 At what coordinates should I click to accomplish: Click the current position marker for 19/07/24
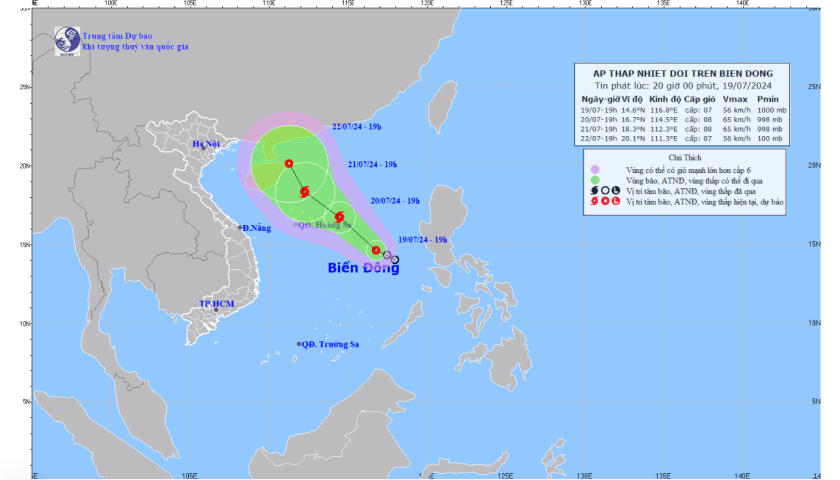tap(376, 250)
